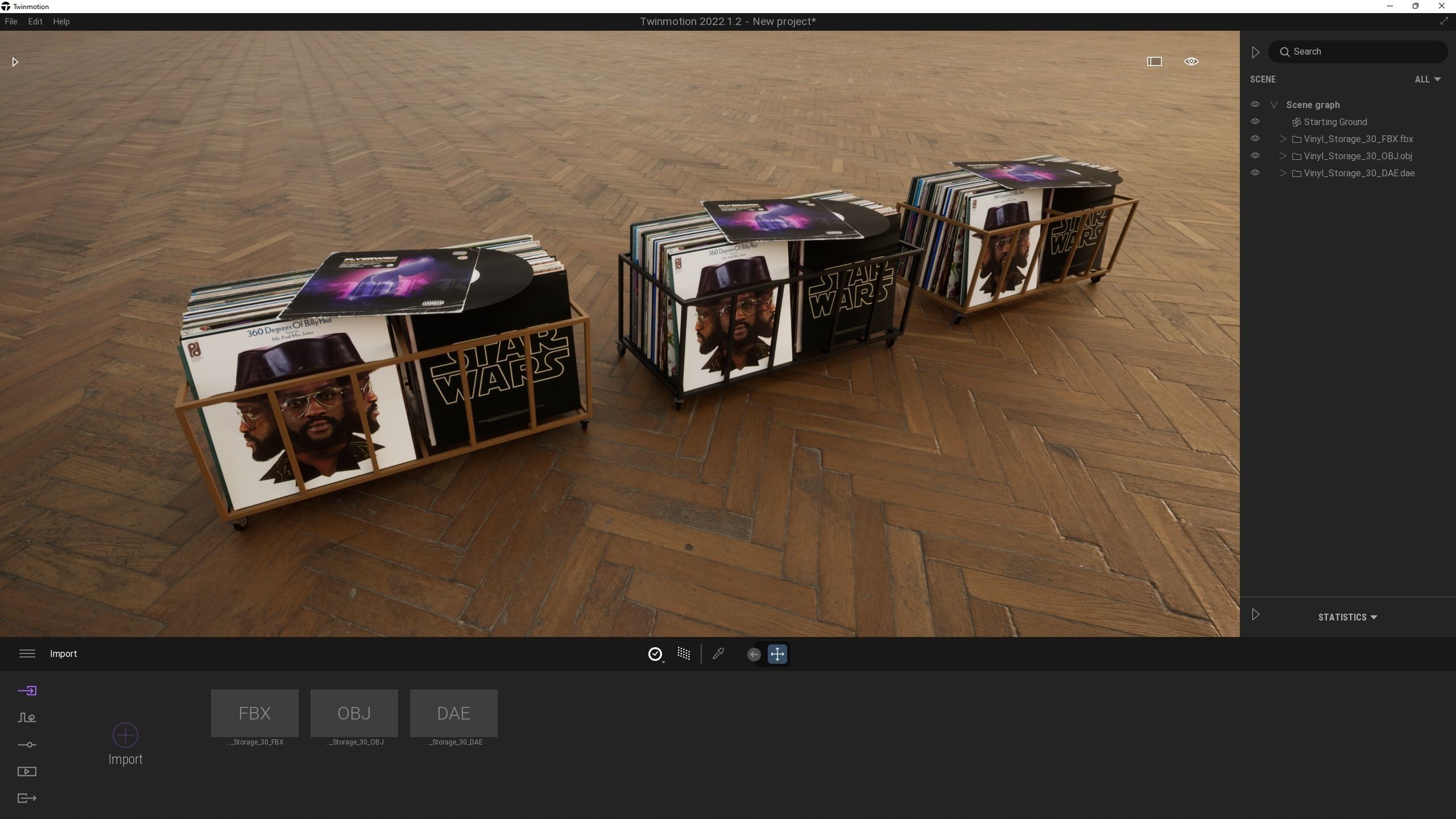Collapse the Scene graph tree
The width and height of the screenshot is (1456, 819).
tap(1274, 105)
